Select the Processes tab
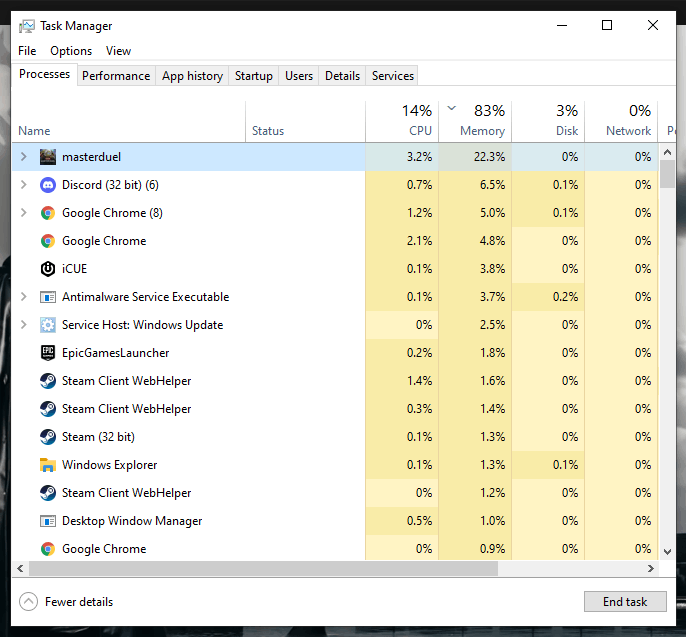The width and height of the screenshot is (686, 637). coord(44,74)
